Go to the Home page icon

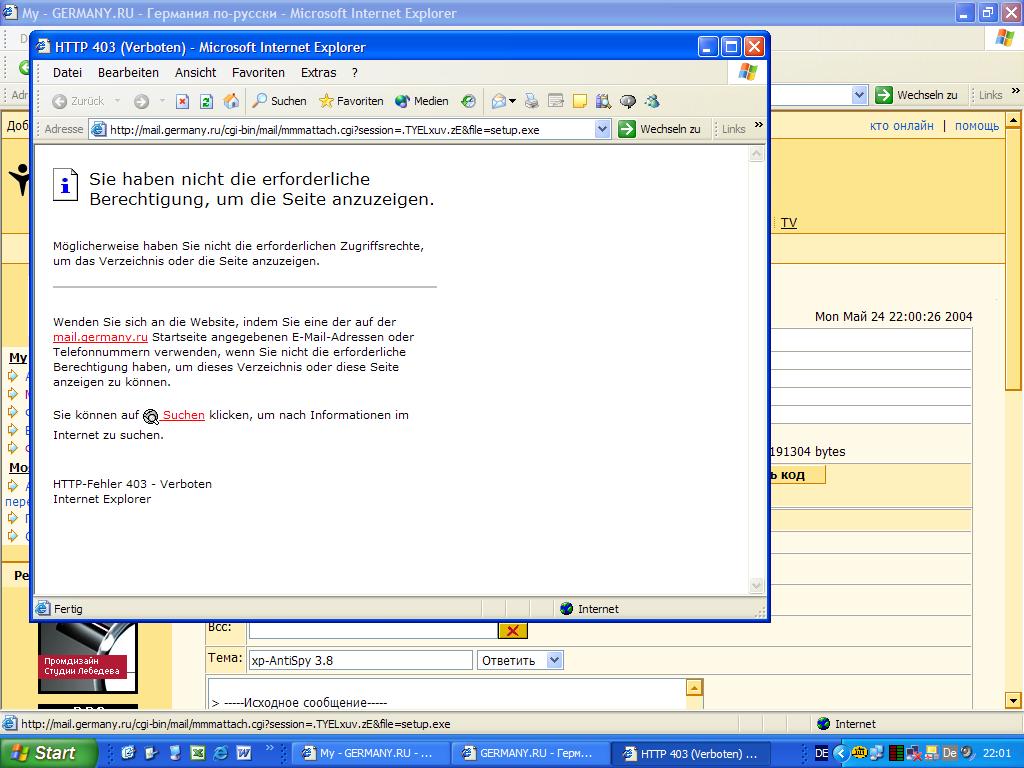pyautogui.click(x=231, y=101)
